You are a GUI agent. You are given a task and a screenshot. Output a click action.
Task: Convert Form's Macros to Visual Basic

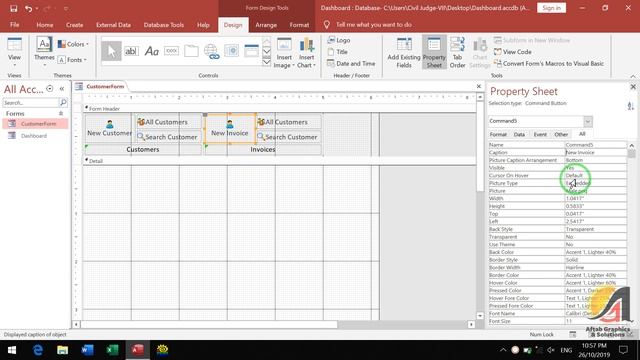coord(549,64)
